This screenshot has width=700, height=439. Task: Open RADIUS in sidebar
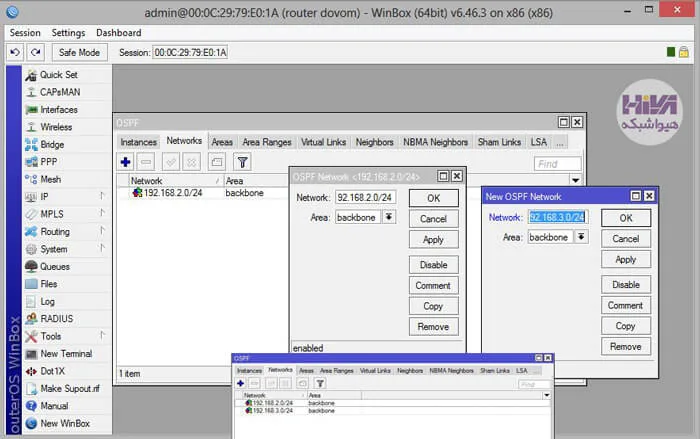tap(67, 318)
